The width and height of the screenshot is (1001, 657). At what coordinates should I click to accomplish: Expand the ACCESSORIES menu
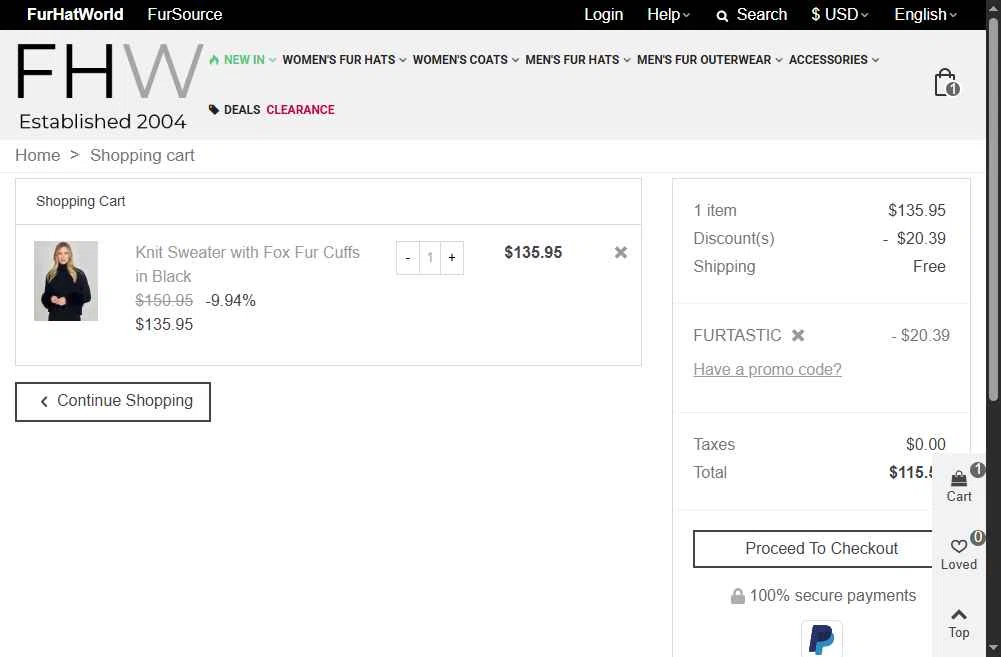[x=834, y=59]
